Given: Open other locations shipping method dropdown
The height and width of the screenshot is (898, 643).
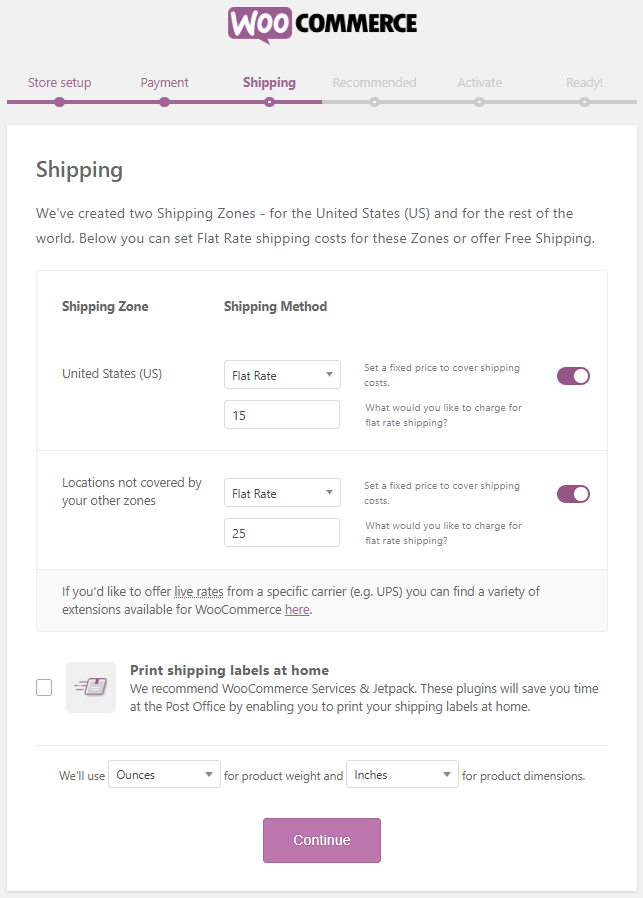Looking at the screenshot, I should coord(282,493).
